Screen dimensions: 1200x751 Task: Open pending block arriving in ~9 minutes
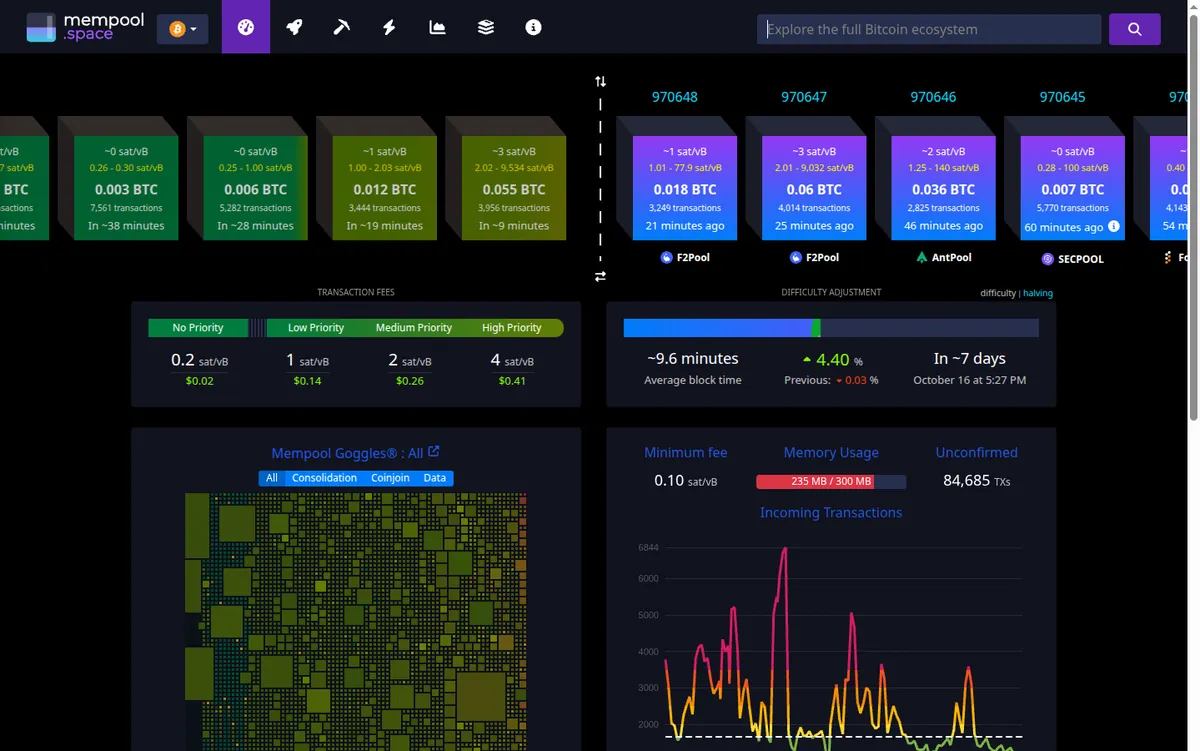point(514,188)
